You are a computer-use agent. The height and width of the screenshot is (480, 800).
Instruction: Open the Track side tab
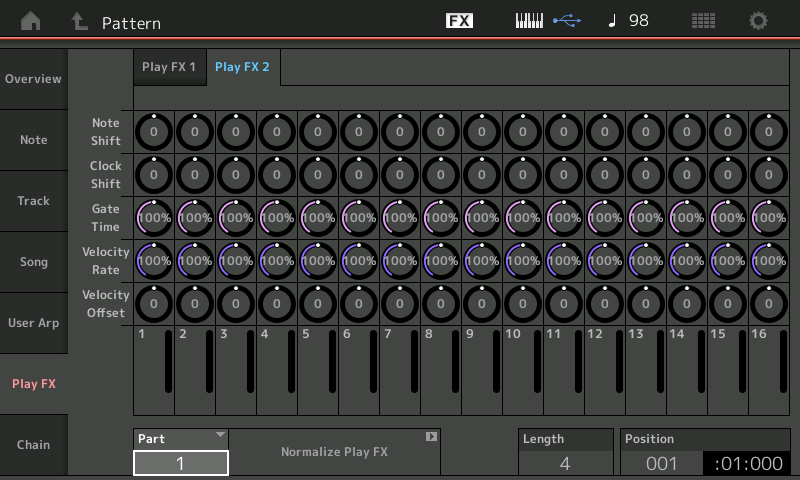[x=34, y=201]
